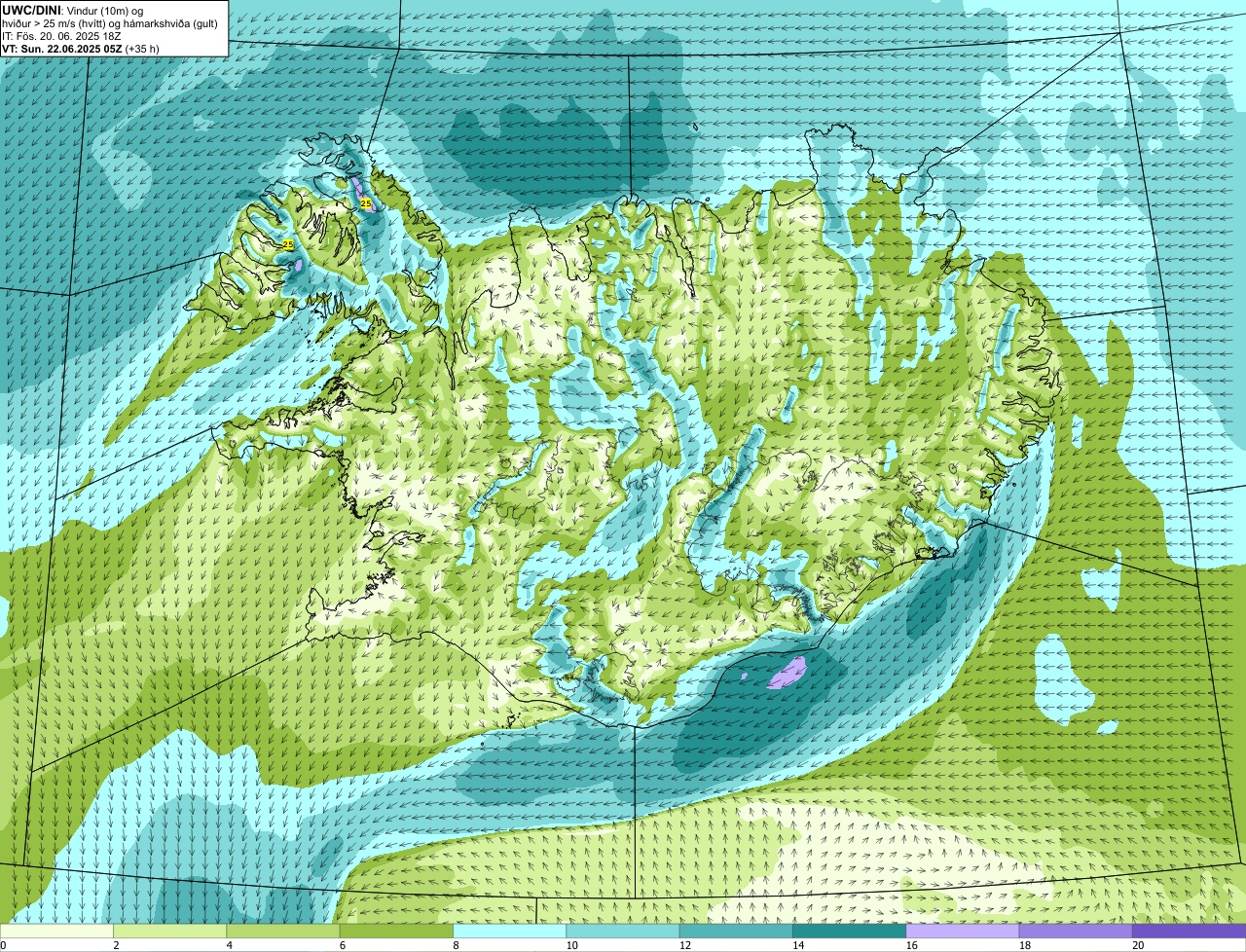This screenshot has height=952, width=1246.
Task: Click the "8" label on the wind scale
Action: point(455,945)
